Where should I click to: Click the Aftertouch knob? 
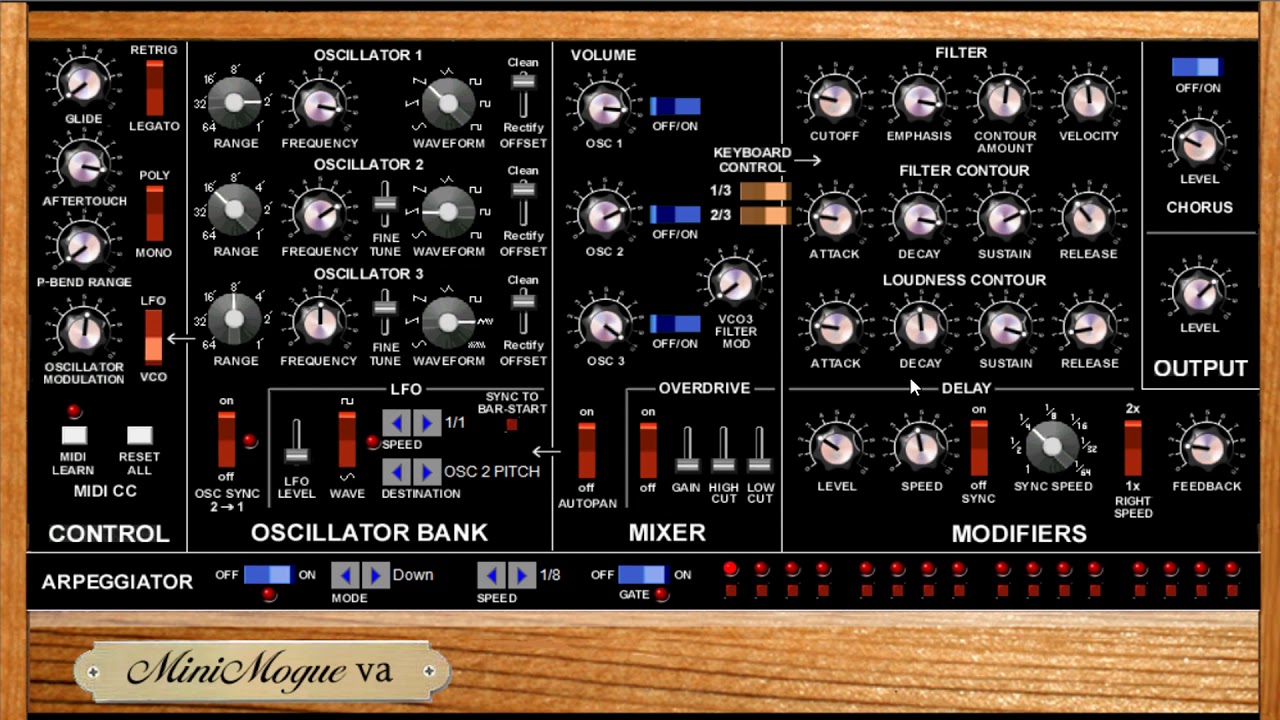(x=83, y=167)
